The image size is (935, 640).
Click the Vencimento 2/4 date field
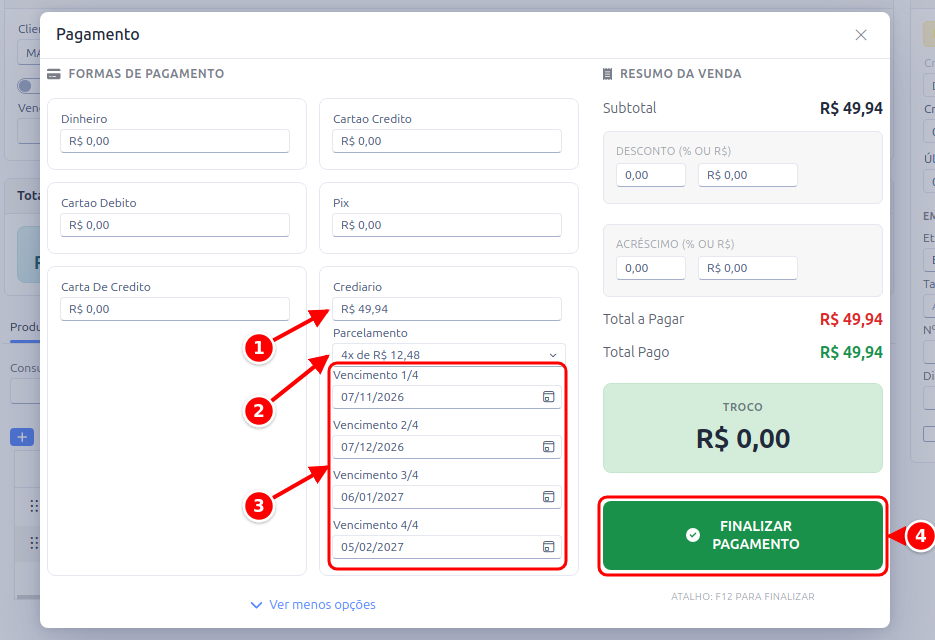click(x=447, y=447)
